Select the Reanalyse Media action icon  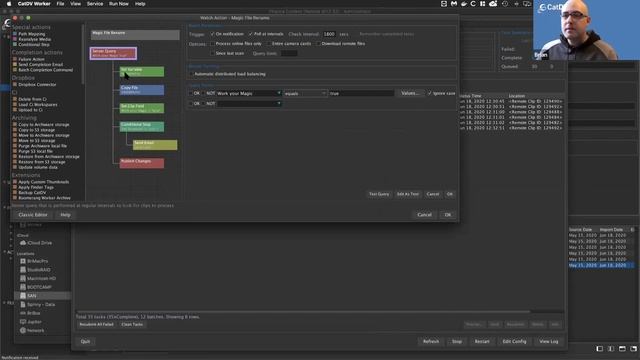point(15,40)
